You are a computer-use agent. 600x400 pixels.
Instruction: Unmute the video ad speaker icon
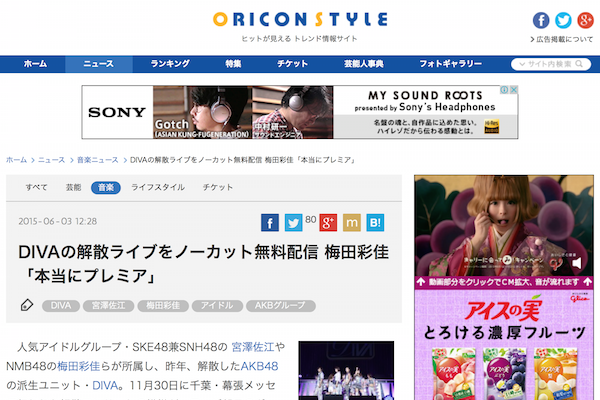tap(577, 263)
